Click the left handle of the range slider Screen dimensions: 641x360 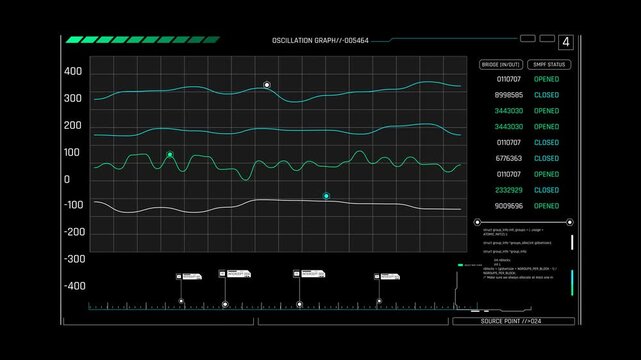coord(477,222)
